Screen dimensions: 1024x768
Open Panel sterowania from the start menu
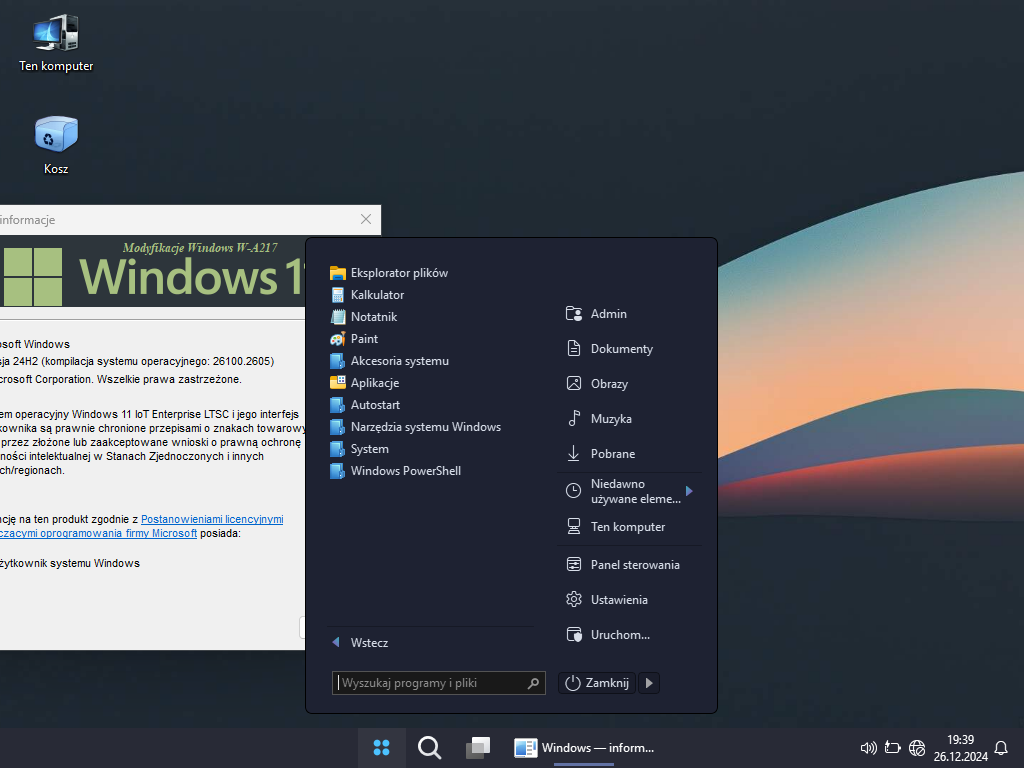(634, 565)
